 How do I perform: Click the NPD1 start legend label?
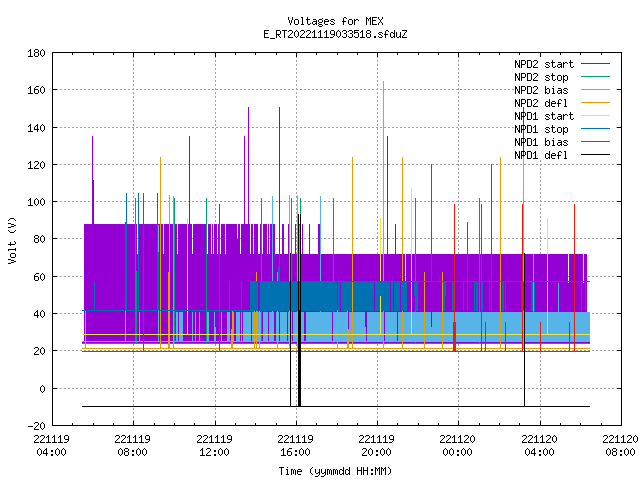pyautogui.click(x=544, y=116)
